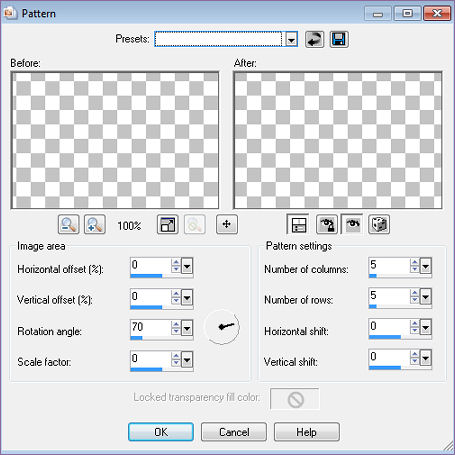Expand the Number of columns dropdown arrow
Image resolution: width=455 pixels, height=455 pixels.
[x=426, y=266]
